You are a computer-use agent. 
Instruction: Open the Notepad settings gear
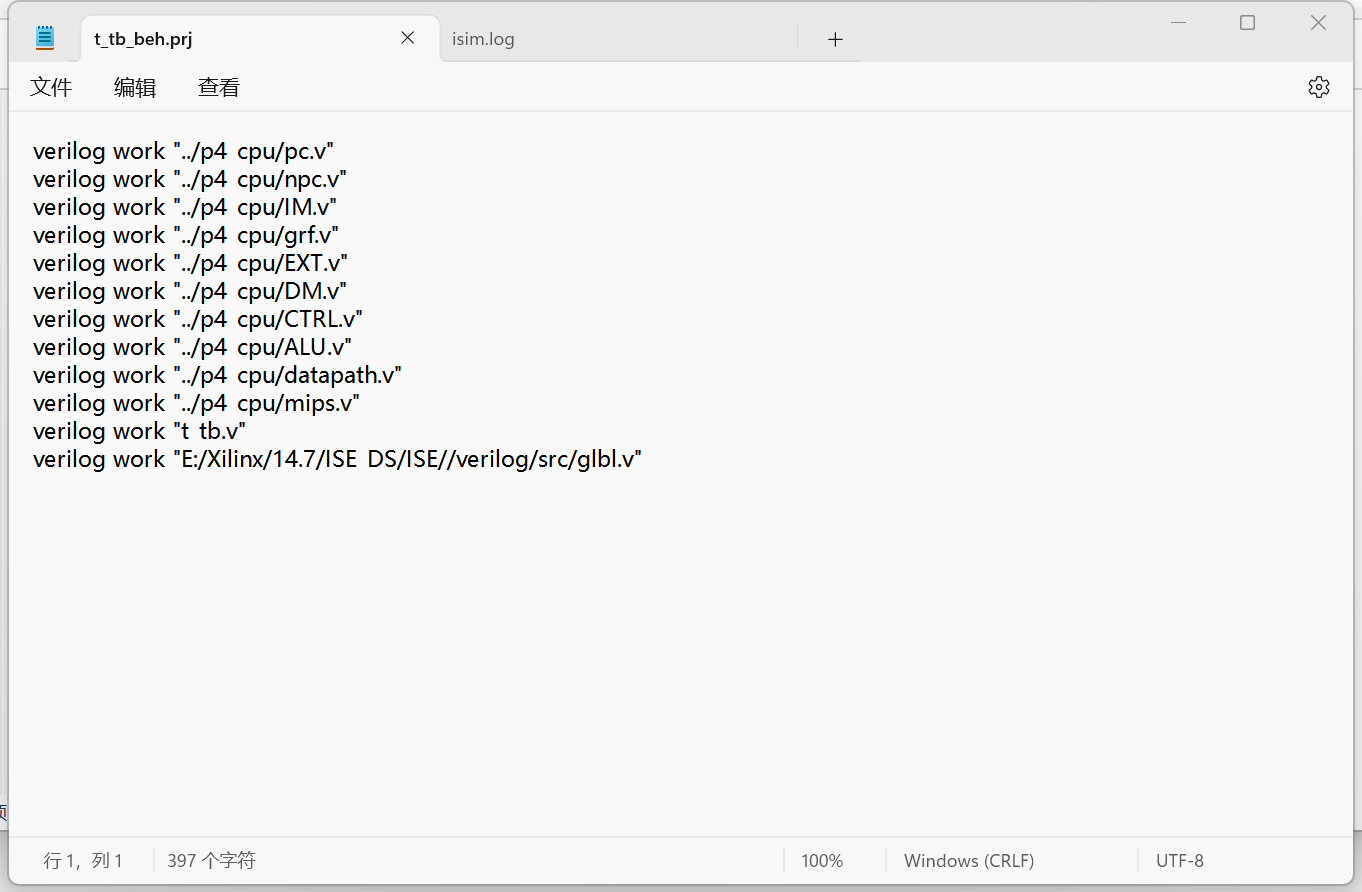pos(1318,87)
